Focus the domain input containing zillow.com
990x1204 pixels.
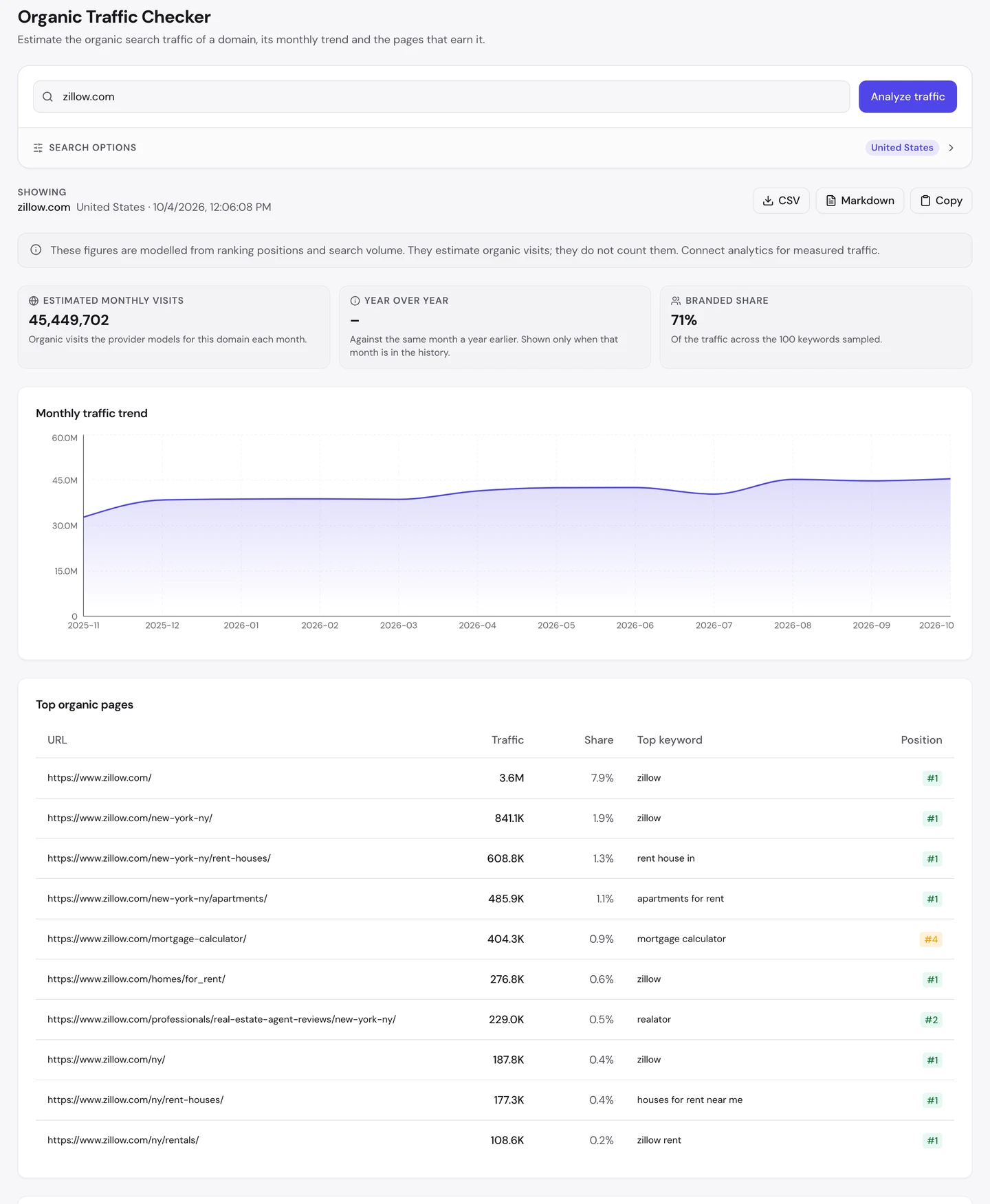[441, 97]
